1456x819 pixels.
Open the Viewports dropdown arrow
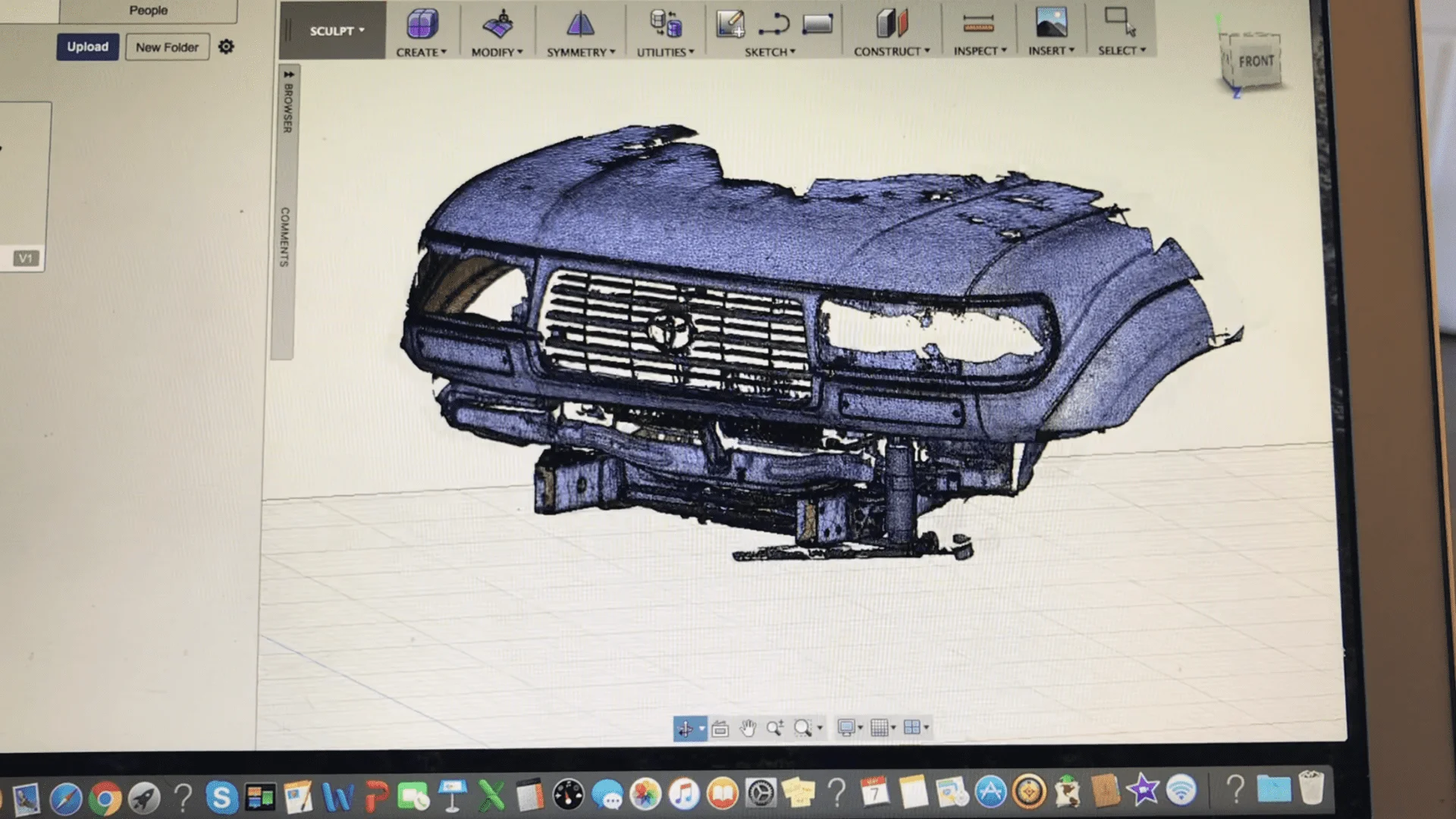point(926,729)
